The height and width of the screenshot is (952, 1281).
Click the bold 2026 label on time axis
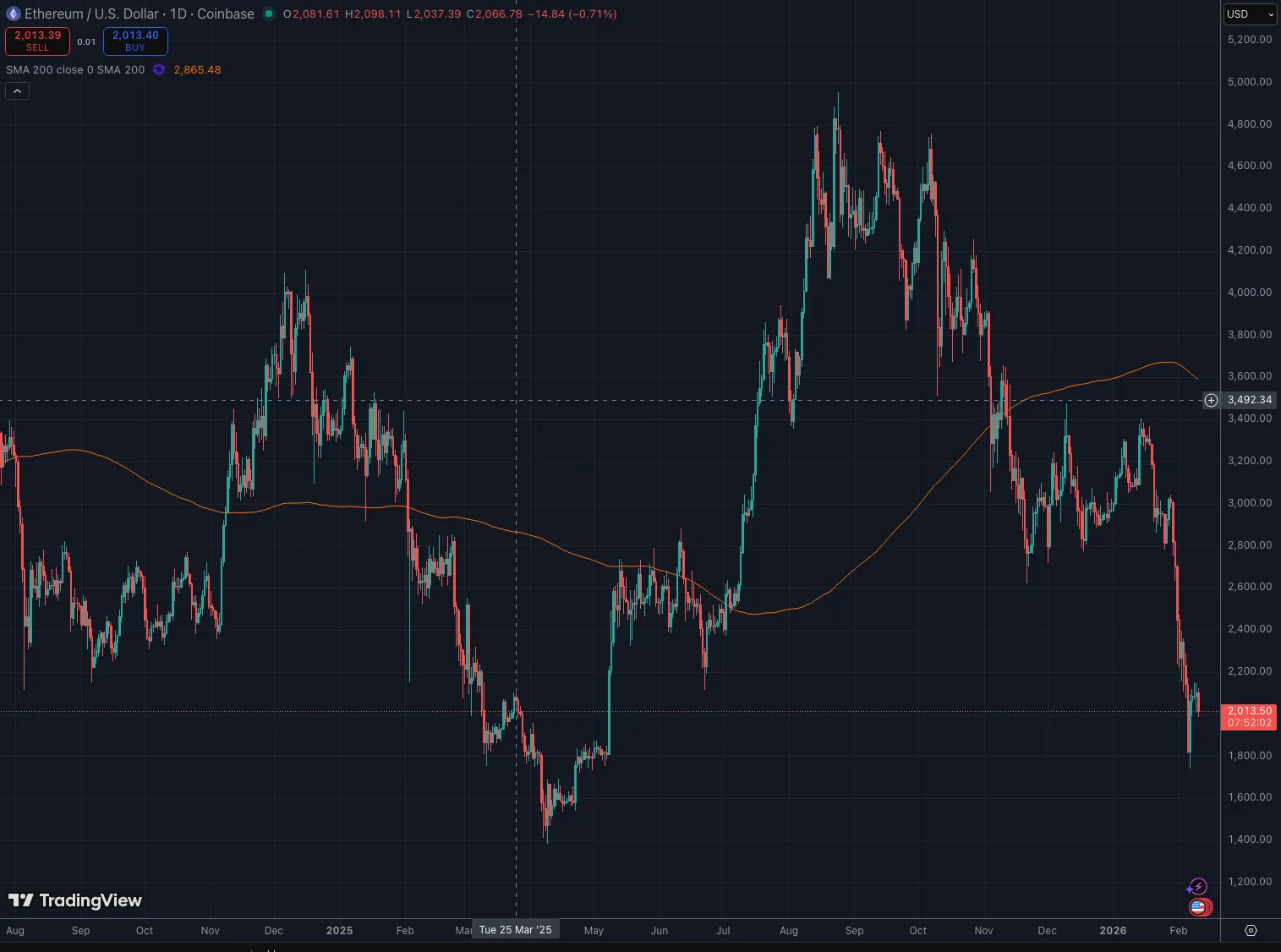tap(1113, 930)
